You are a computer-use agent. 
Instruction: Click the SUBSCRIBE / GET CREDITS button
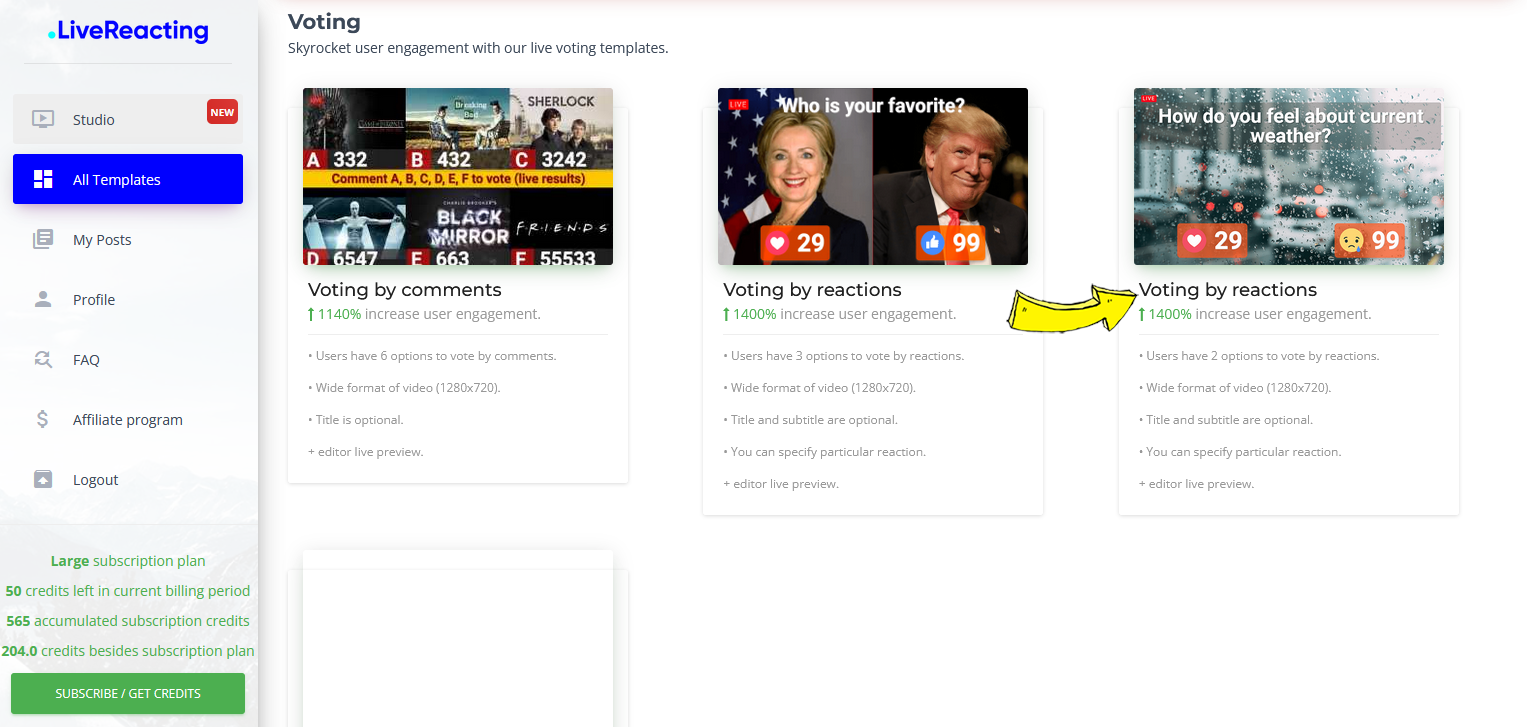pos(128,693)
